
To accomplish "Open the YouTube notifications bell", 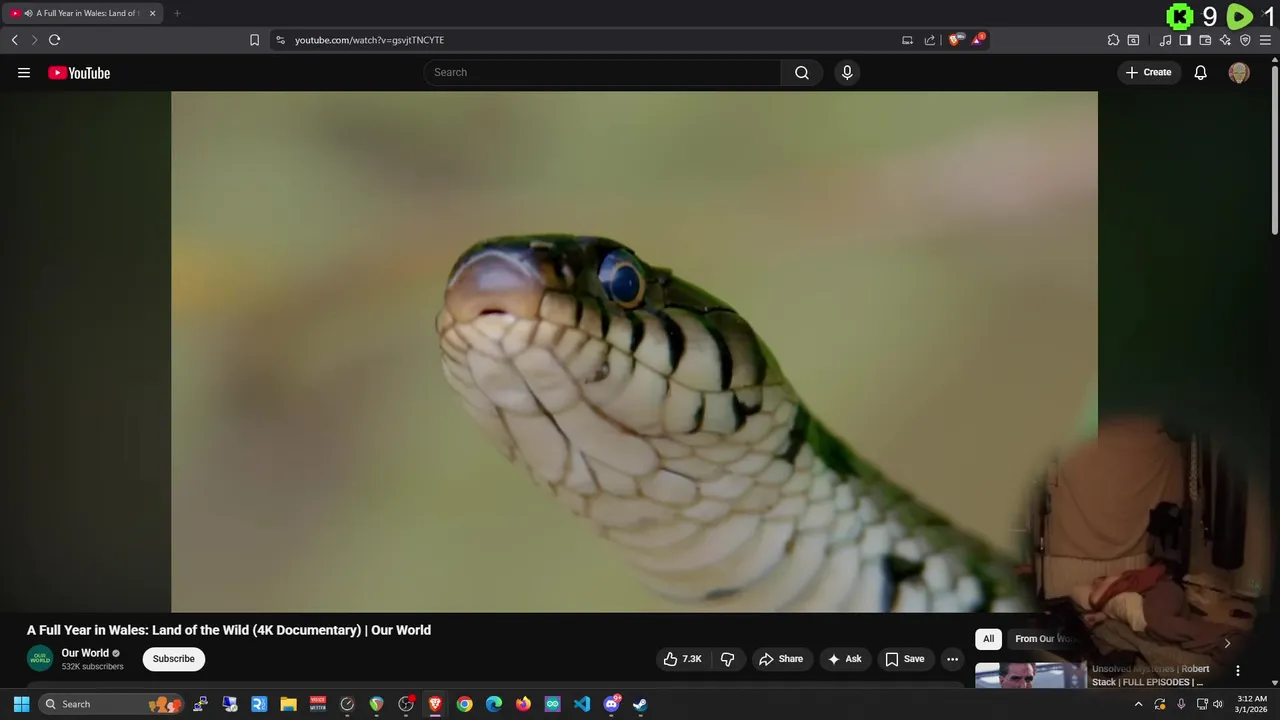I will (1201, 72).
